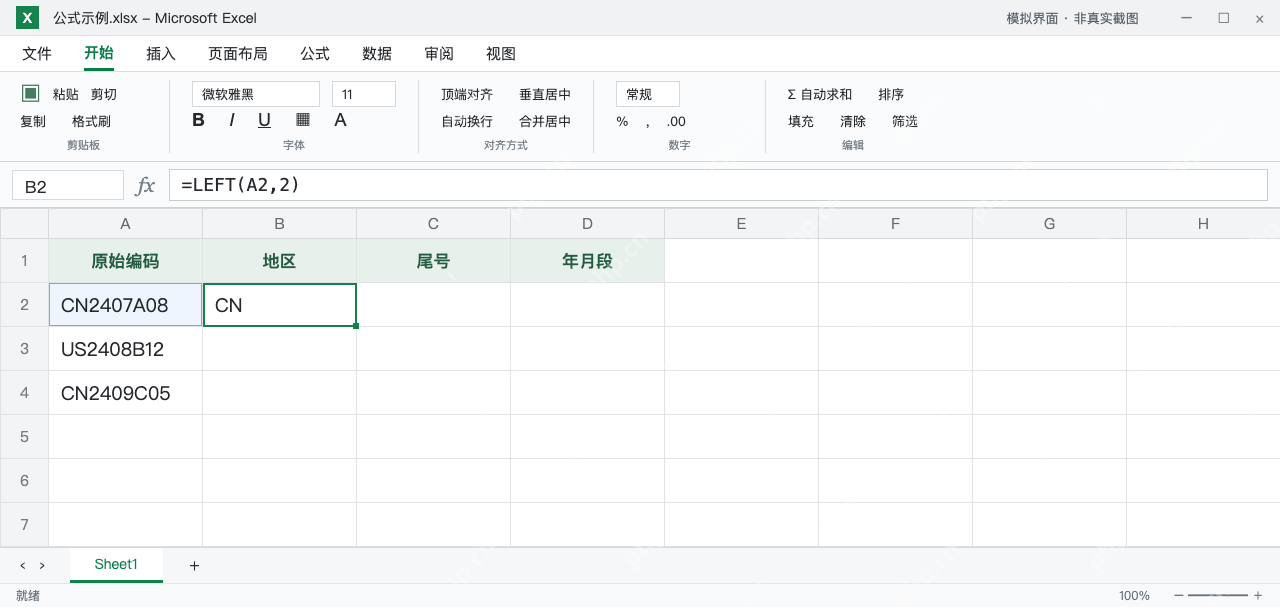Viewport: 1280px width, 608px height.
Task: Click the 就绪 status bar text
Action: [x=28, y=595]
